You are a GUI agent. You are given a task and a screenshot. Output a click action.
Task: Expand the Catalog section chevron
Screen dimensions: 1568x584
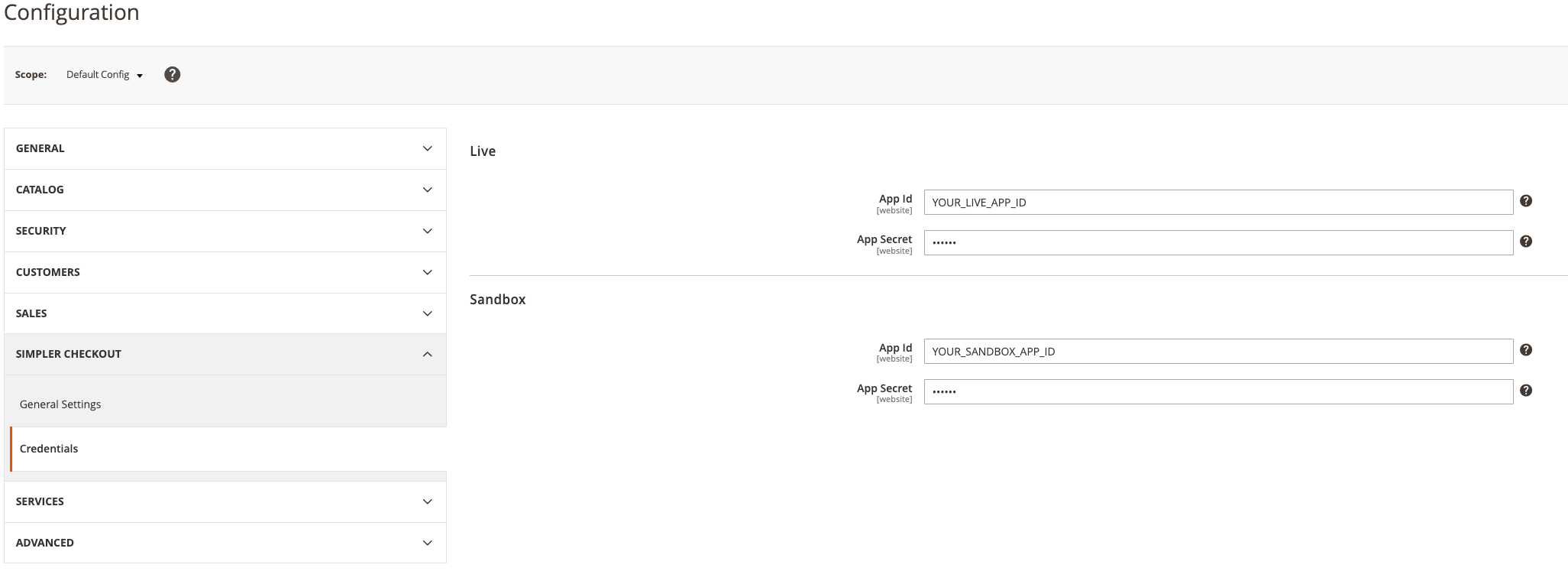(428, 190)
